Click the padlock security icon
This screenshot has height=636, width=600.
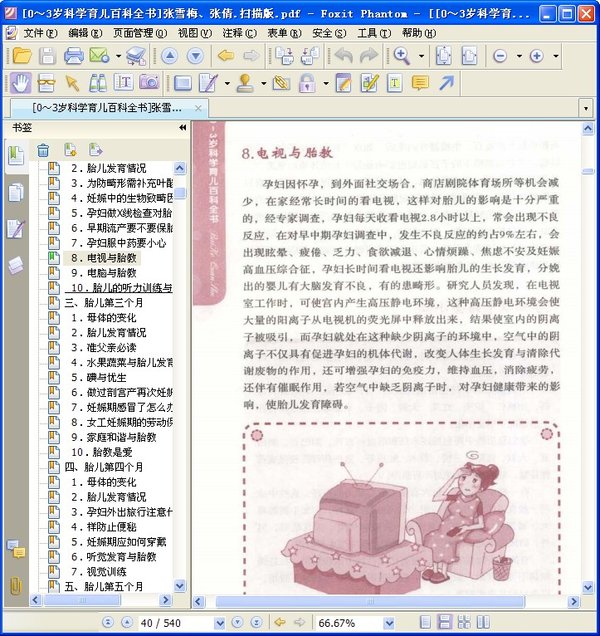(x=307, y=83)
